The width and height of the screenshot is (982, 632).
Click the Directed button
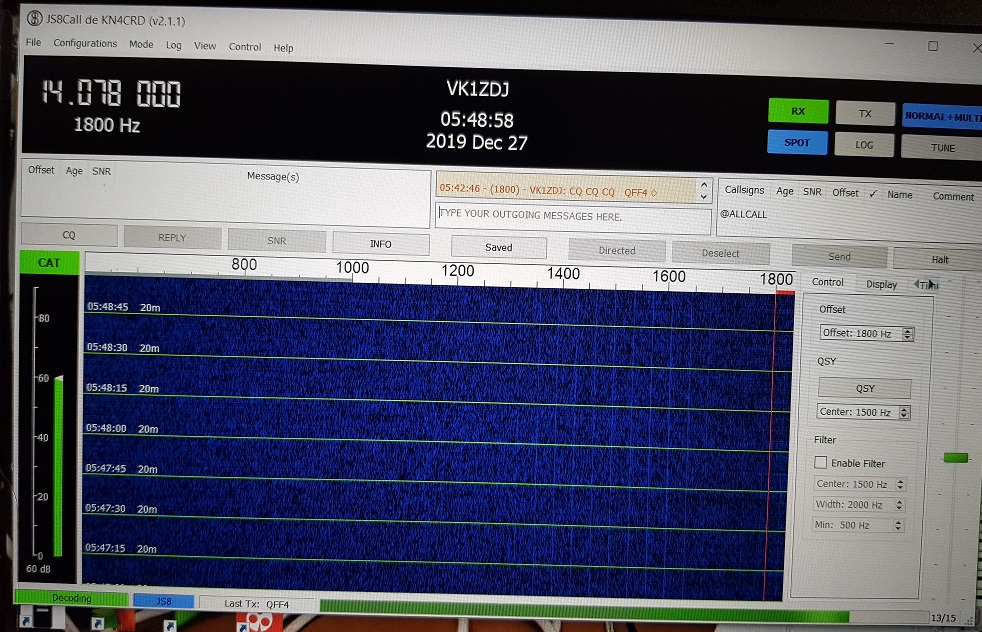(617, 251)
